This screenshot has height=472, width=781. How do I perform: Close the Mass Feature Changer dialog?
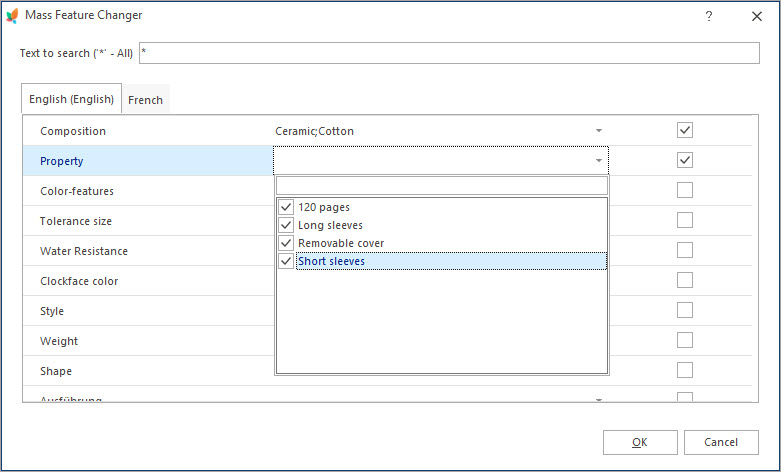click(757, 16)
